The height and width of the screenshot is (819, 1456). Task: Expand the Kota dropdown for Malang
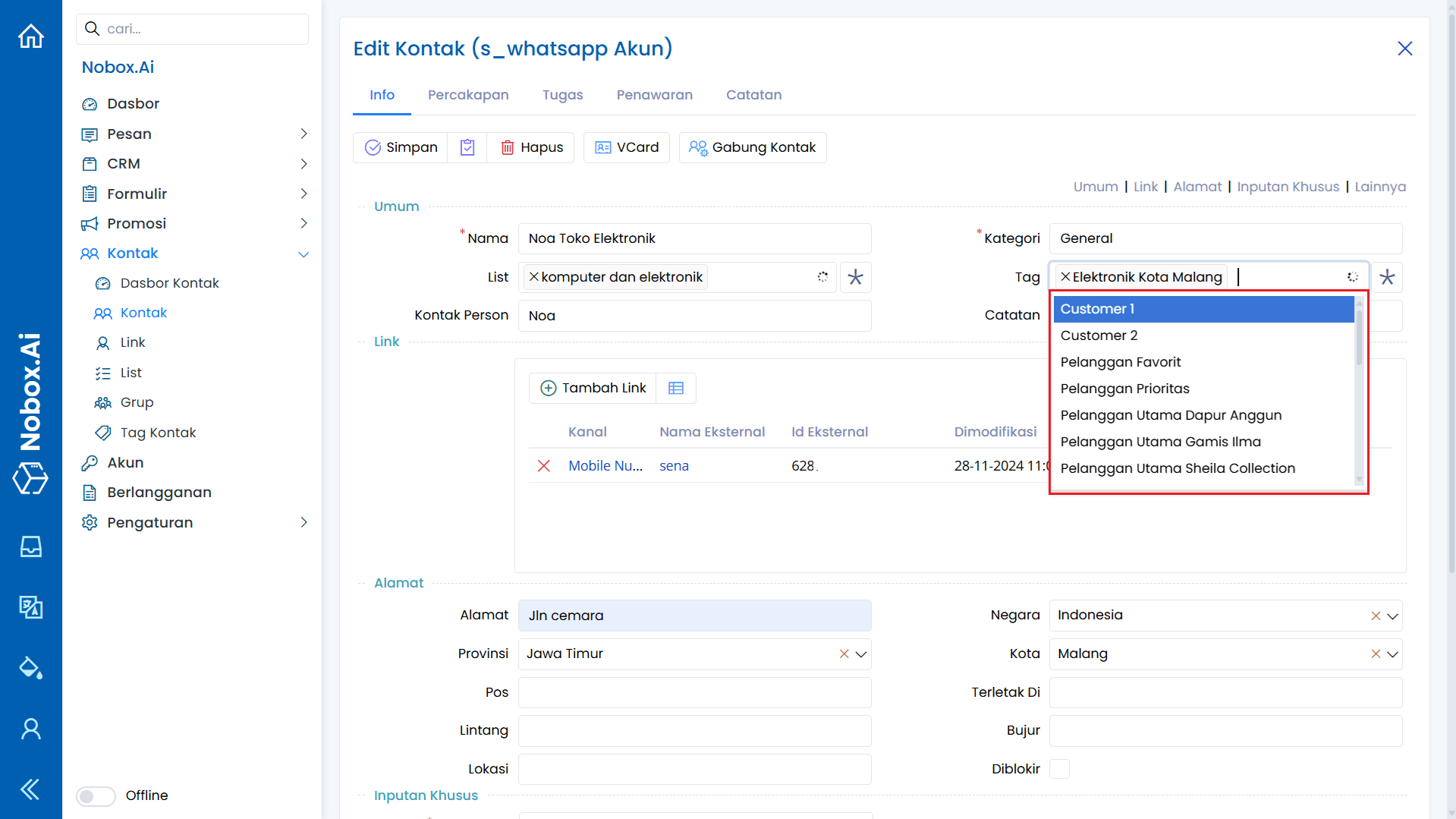[1392, 654]
